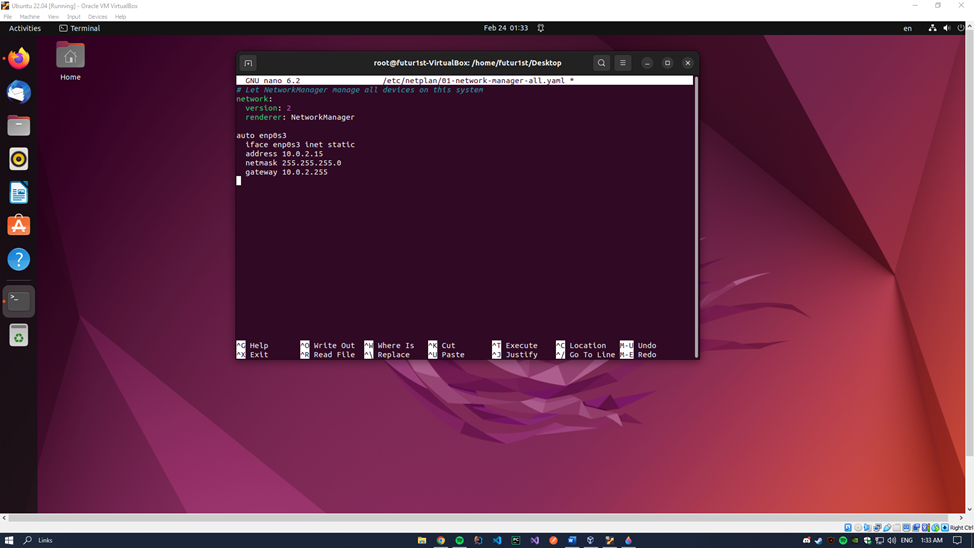The width and height of the screenshot is (974, 548).
Task: Click the terminal vertical scrollbar
Action: [696, 217]
